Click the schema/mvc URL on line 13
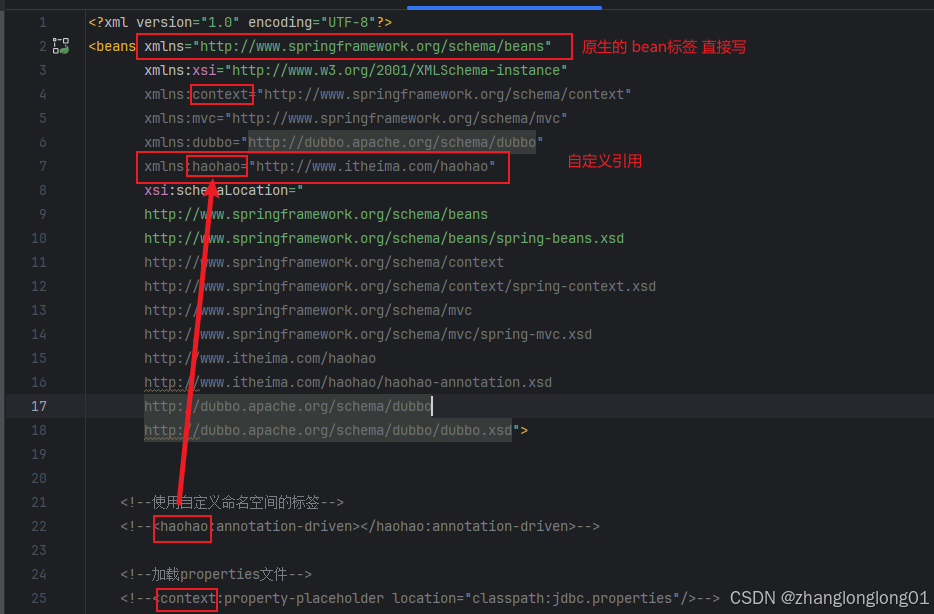934x614 pixels. [308, 310]
